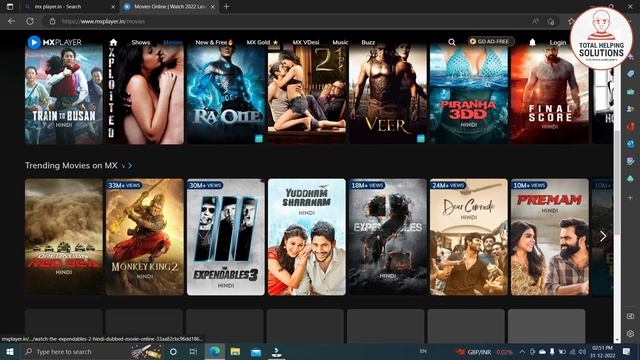Open the Dear Comrade poster
Viewport: 640px width, 360px height.
coord(469,237)
